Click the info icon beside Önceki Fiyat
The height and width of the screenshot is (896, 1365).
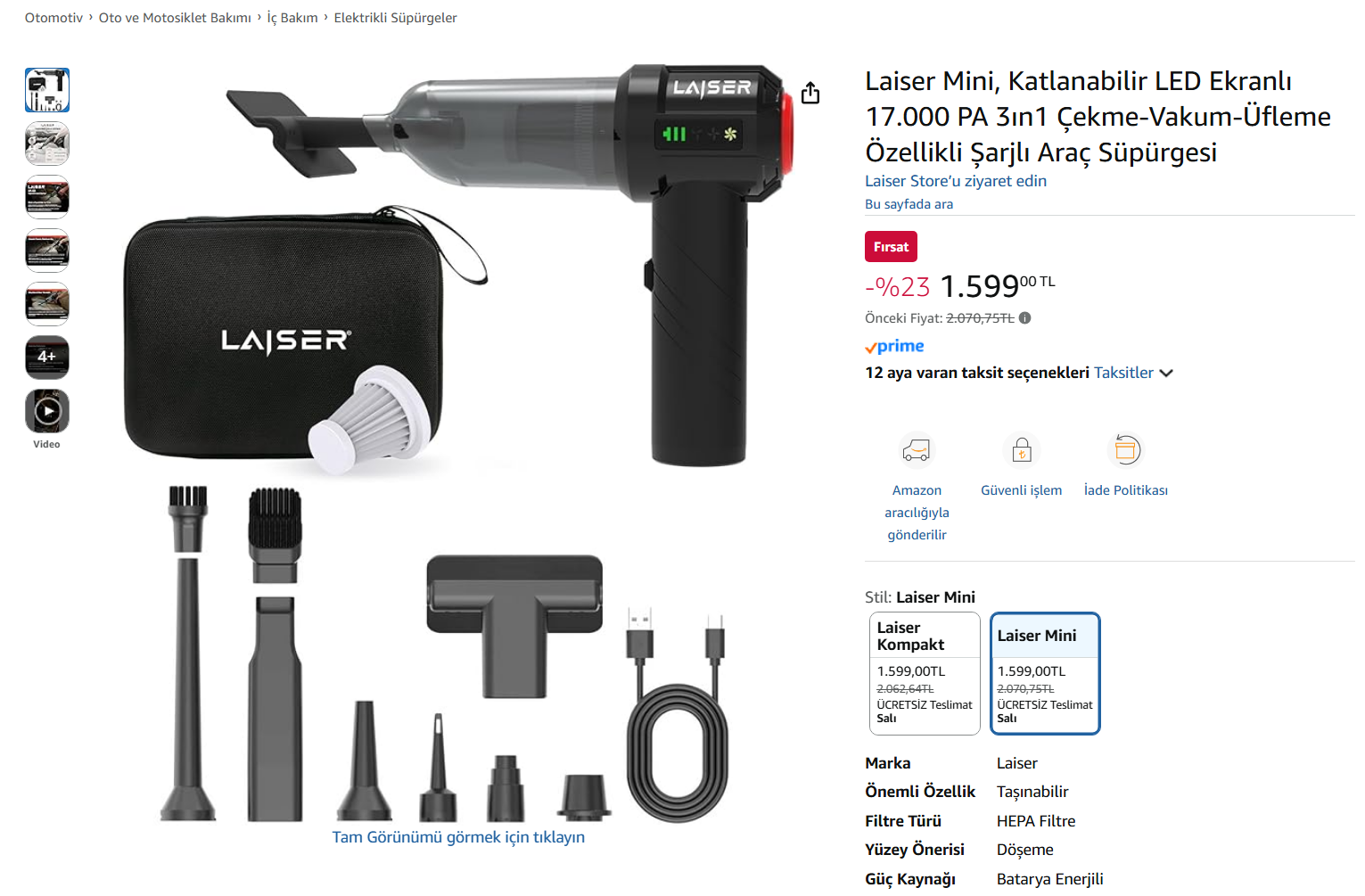[x=1024, y=318]
